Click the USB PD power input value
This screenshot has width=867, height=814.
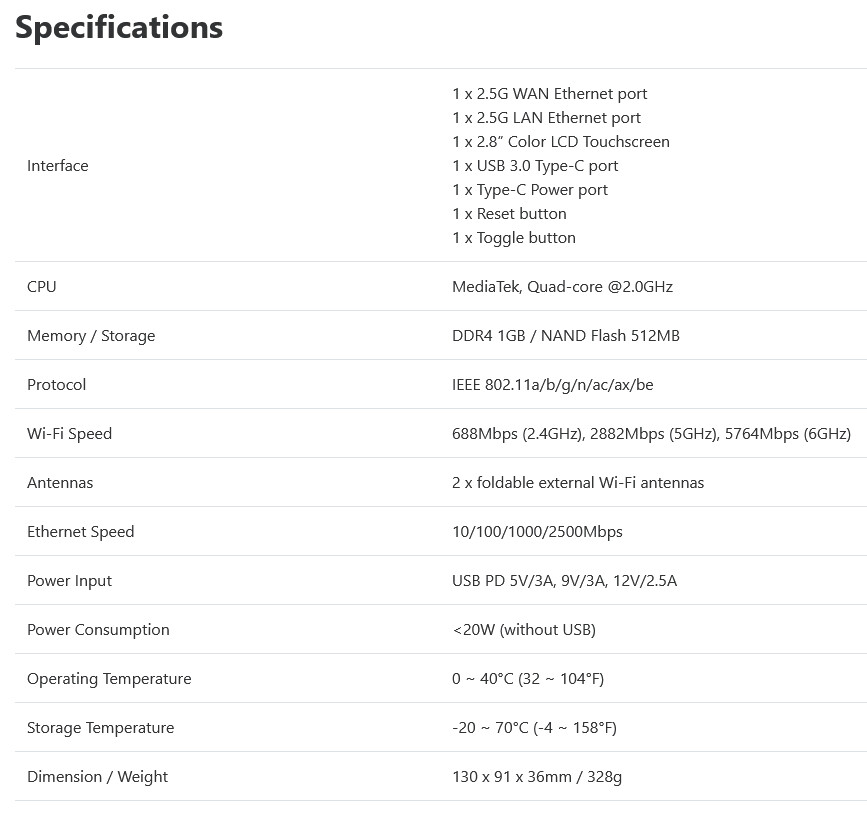[x=565, y=581]
